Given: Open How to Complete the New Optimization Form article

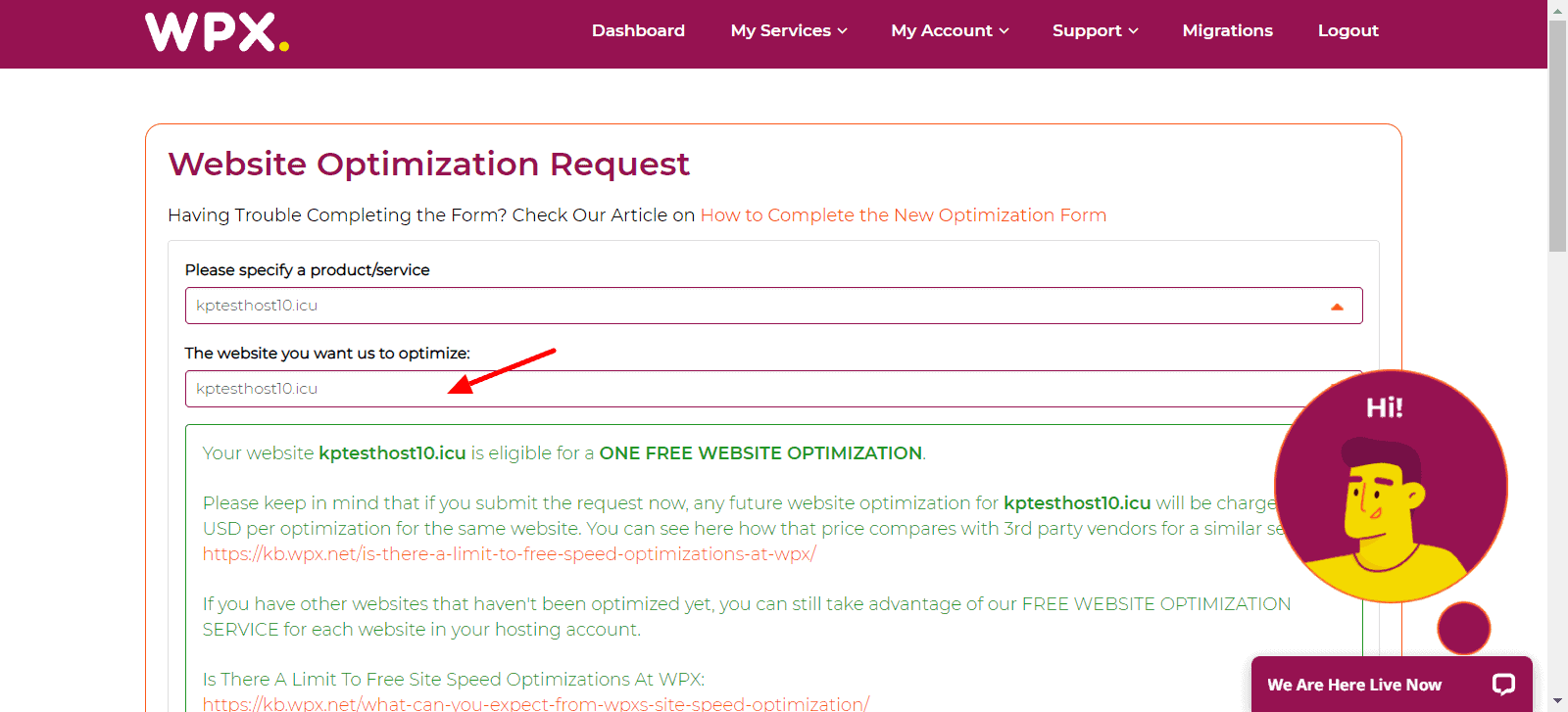Looking at the screenshot, I should click(903, 215).
